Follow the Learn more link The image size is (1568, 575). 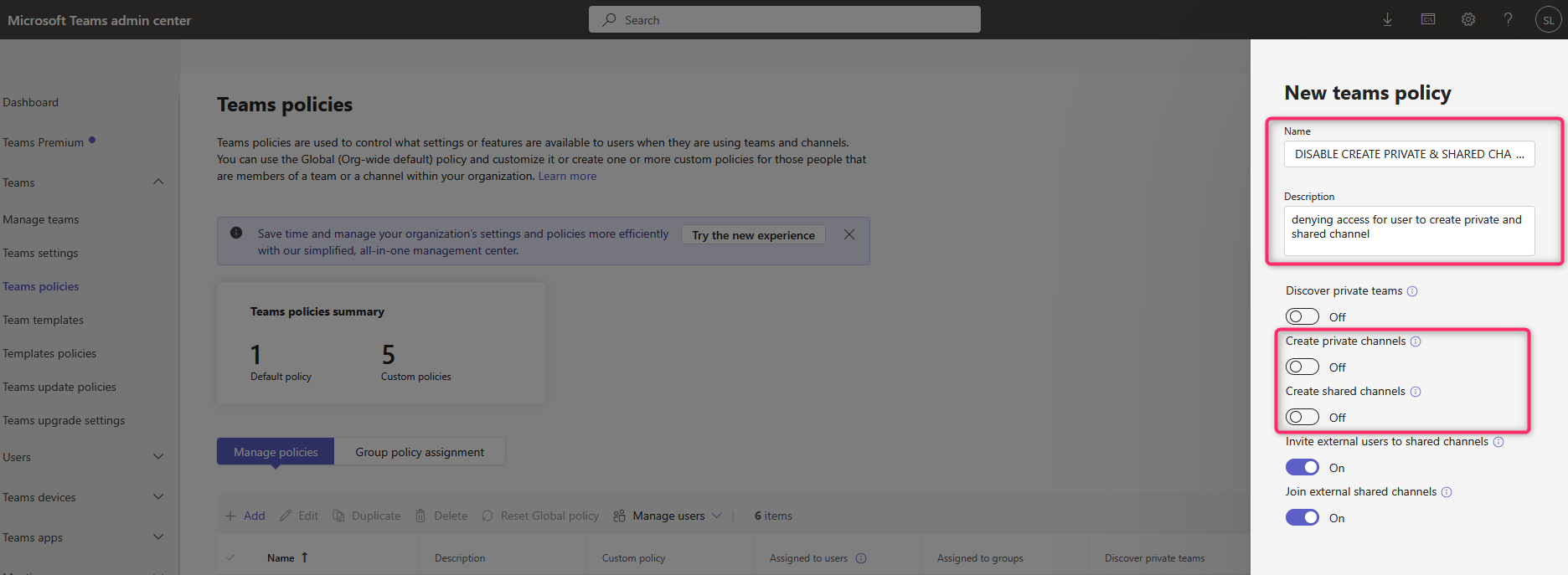pos(567,176)
